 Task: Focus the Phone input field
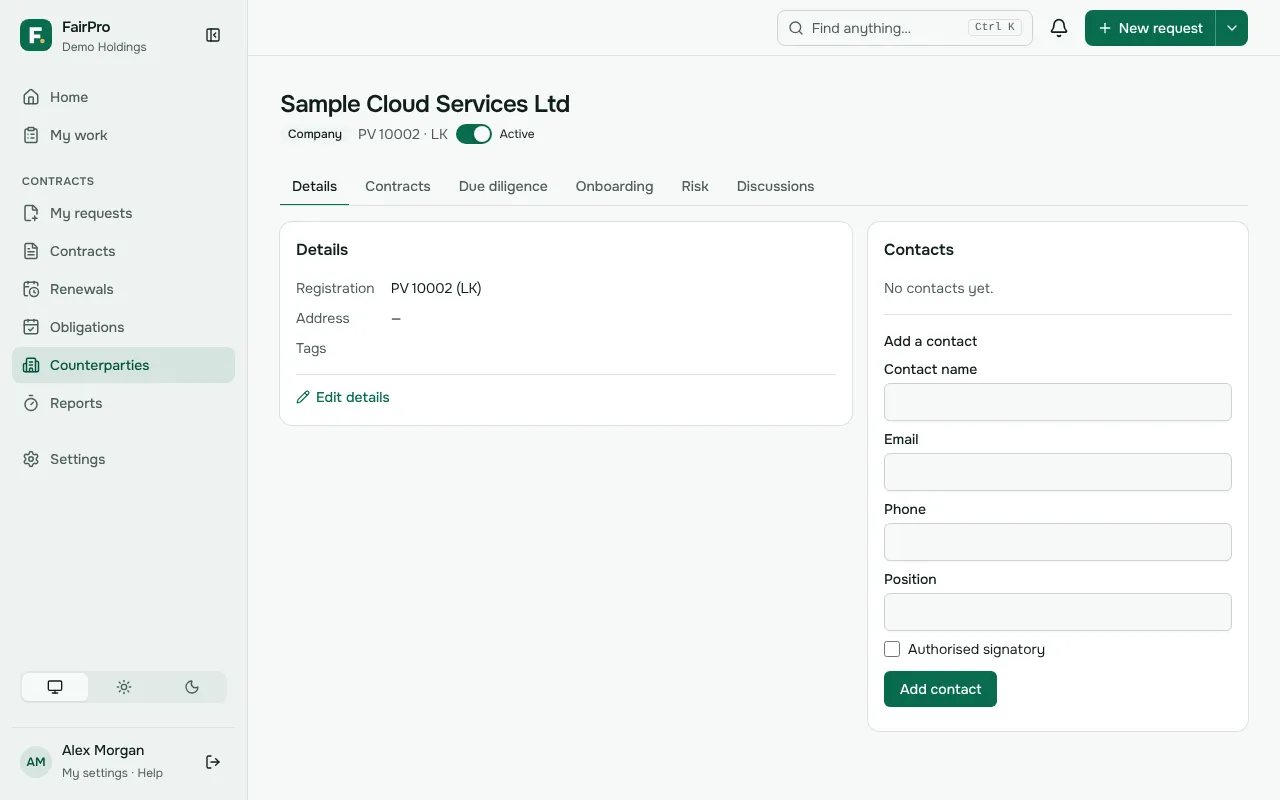(x=1058, y=542)
